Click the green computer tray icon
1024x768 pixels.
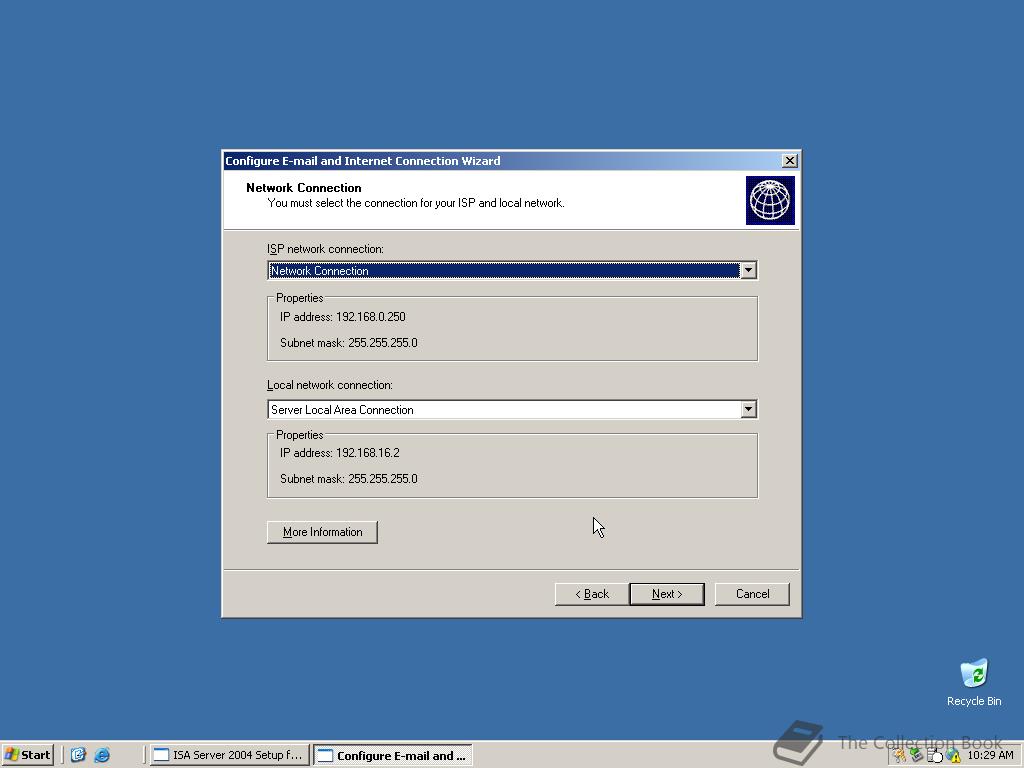[917, 756]
